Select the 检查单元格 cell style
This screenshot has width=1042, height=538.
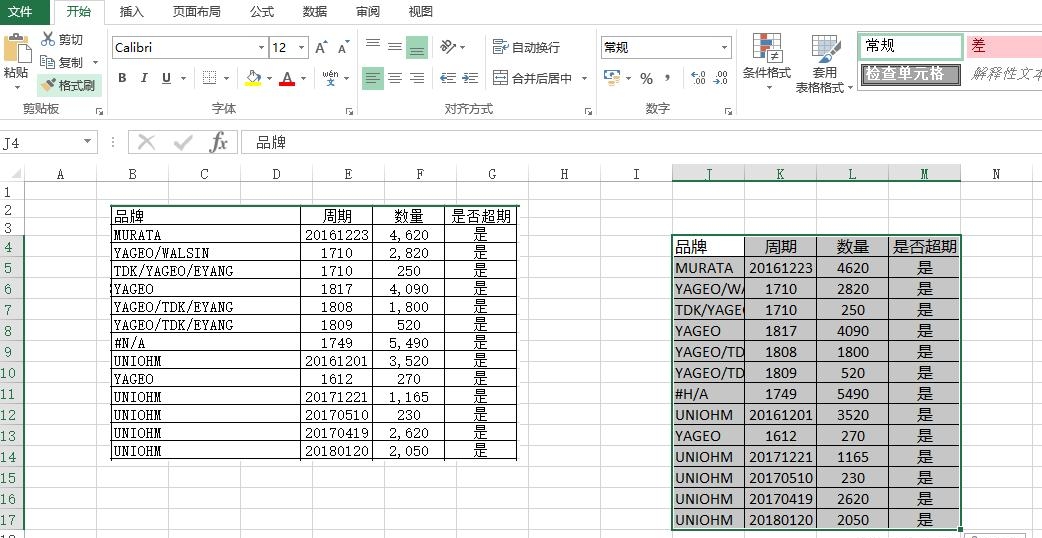tap(910, 74)
